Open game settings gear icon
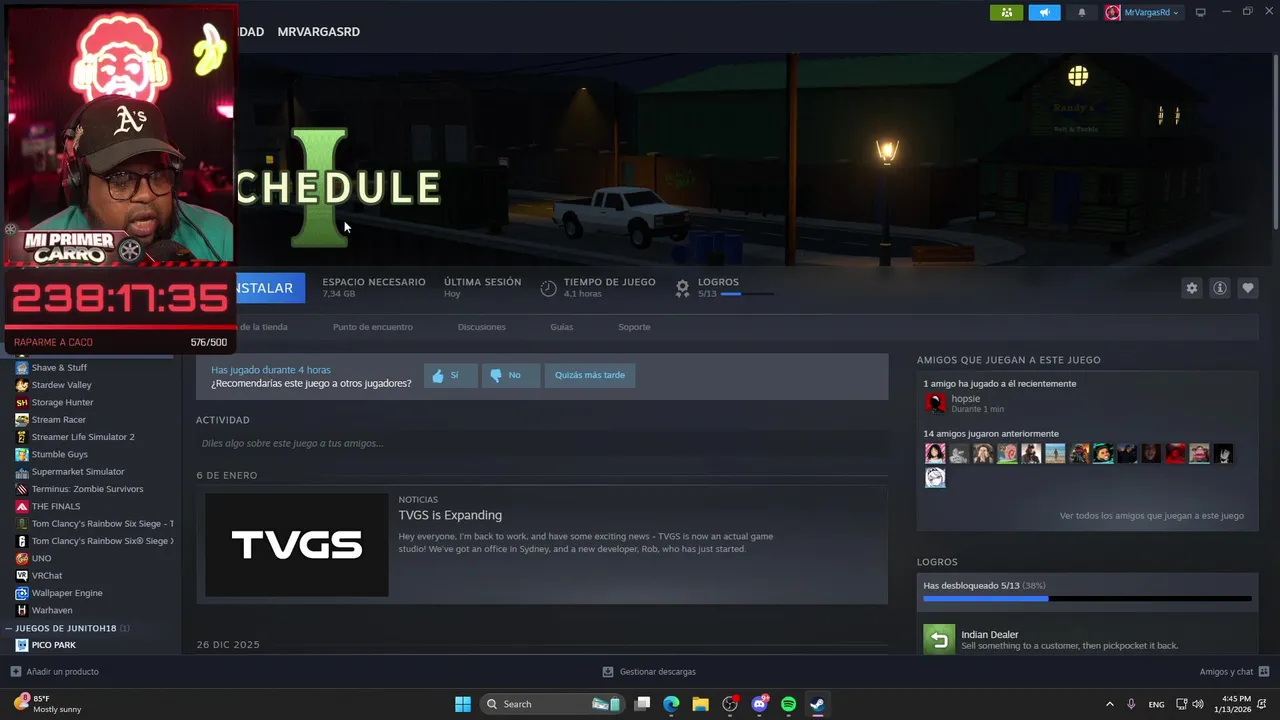Image resolution: width=1280 pixels, height=720 pixels. tap(1191, 288)
